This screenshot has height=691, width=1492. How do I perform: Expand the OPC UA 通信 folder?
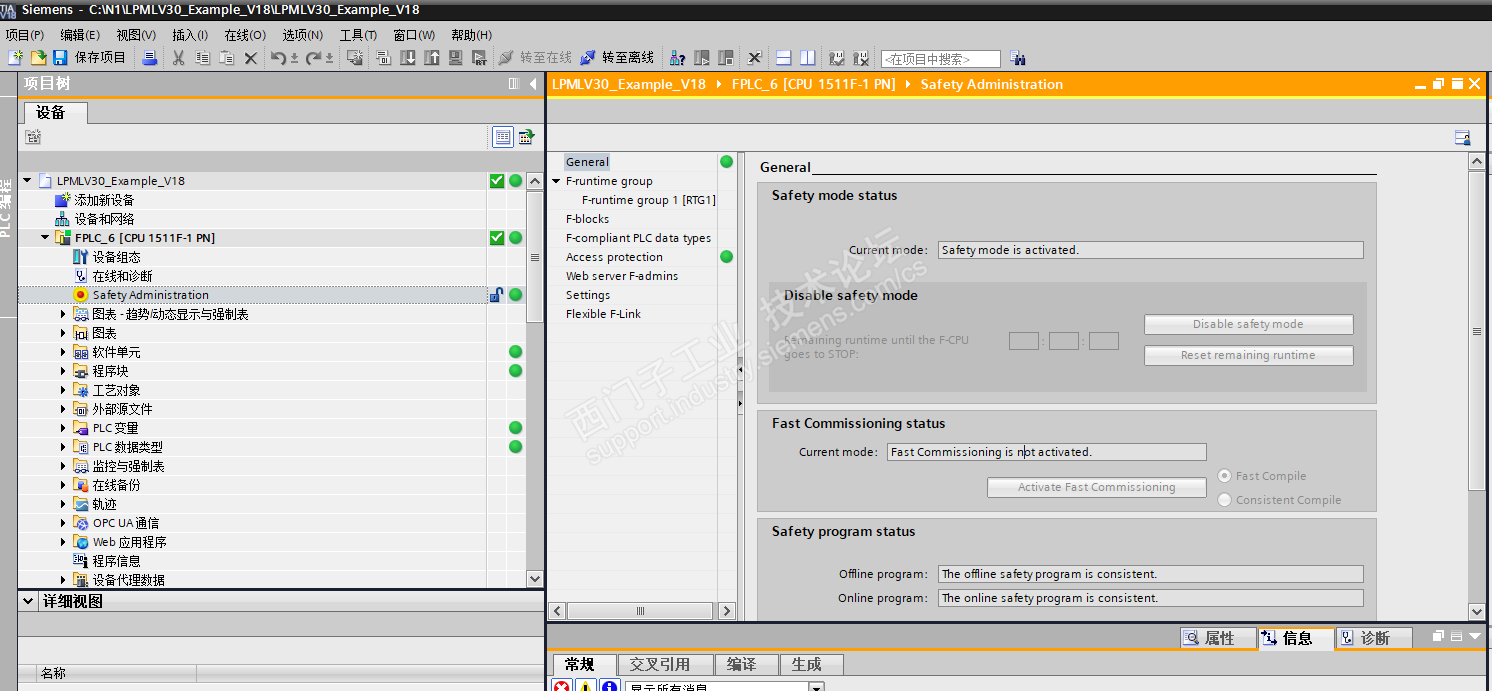(x=63, y=523)
